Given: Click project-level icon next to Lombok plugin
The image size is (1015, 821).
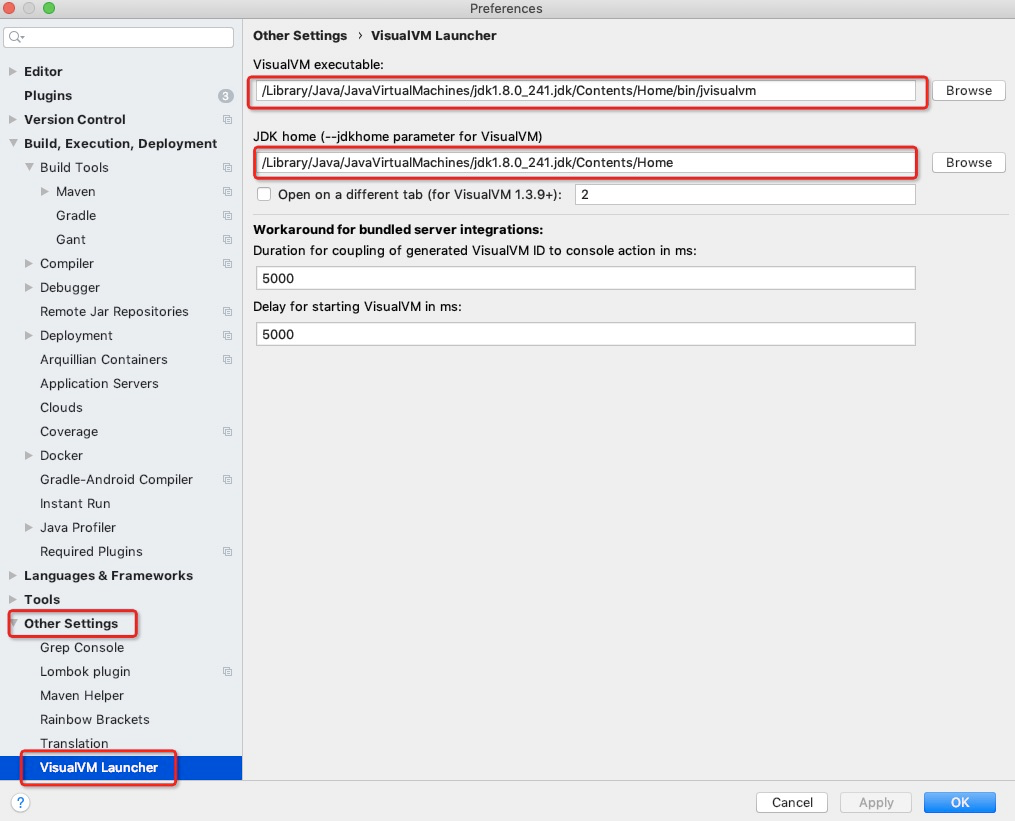Looking at the screenshot, I should click(227, 671).
